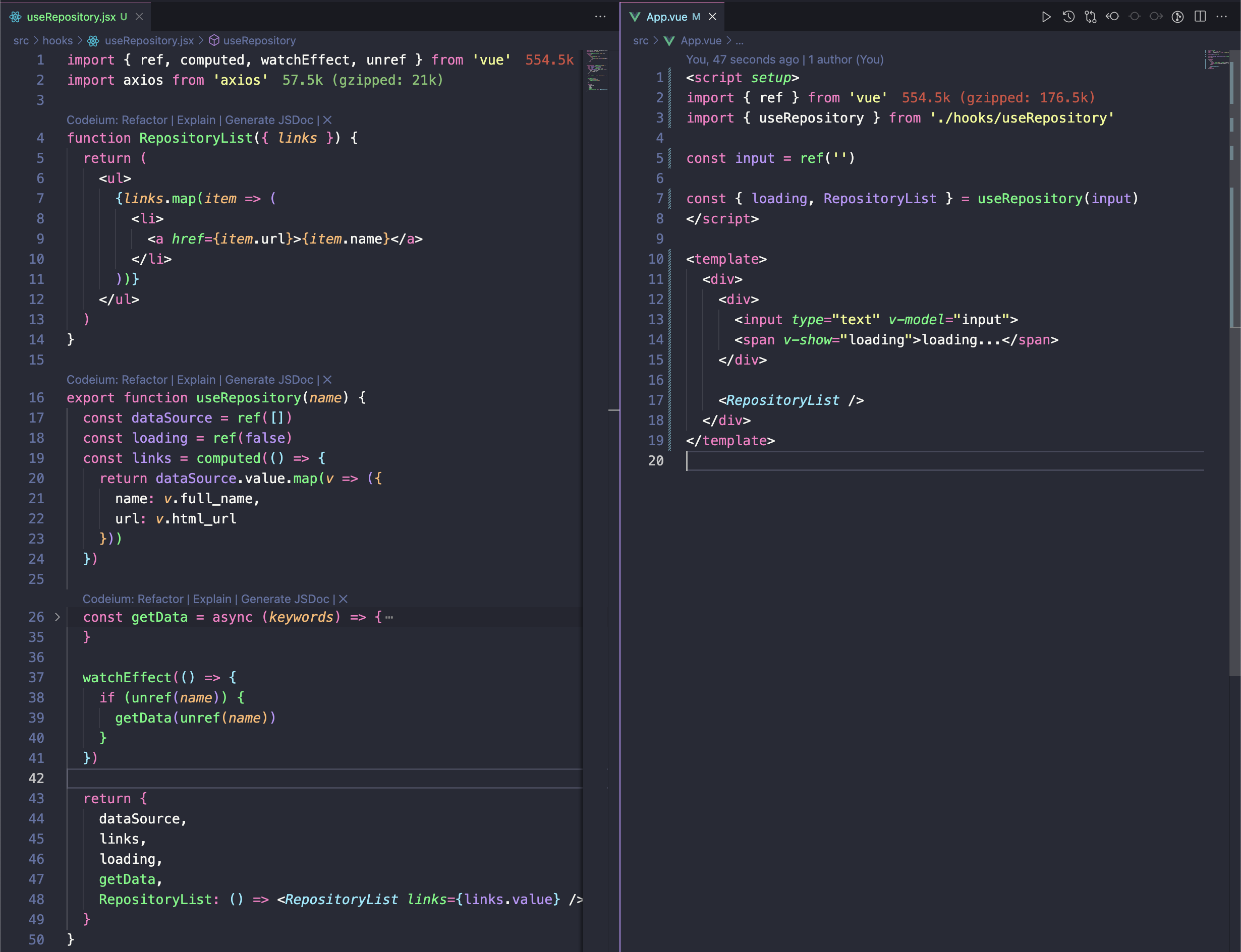
Task: Click 'v-show' attribute on the span tag
Action: 807,339
